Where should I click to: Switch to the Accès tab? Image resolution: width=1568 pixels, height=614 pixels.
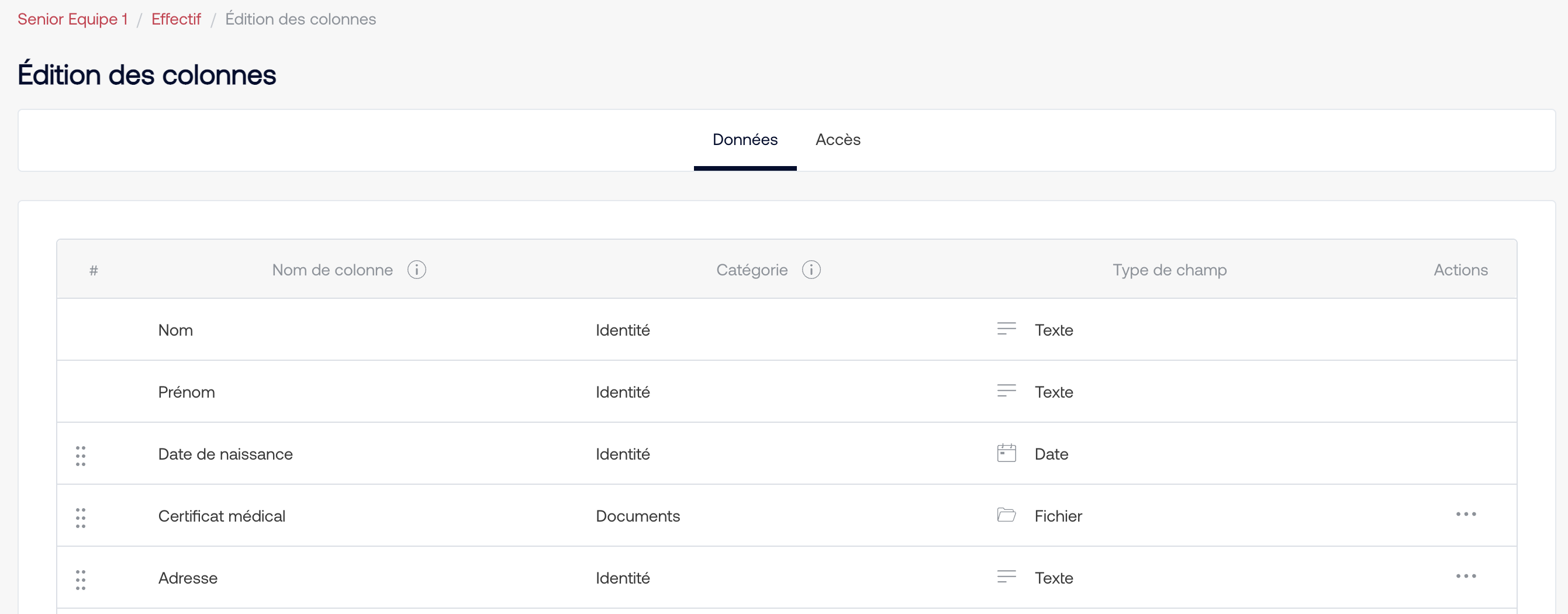[x=838, y=140]
